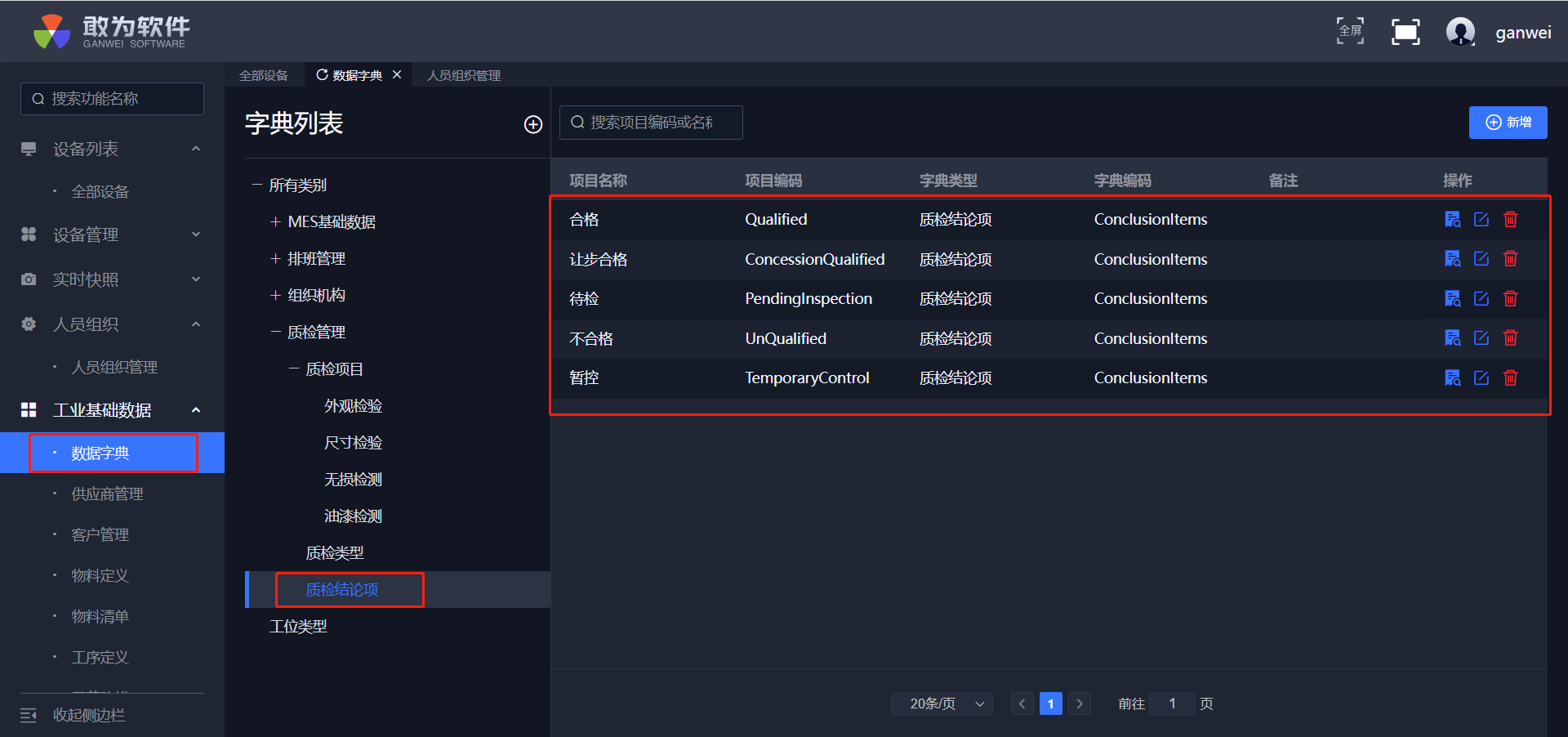The image size is (1568, 737).
Task: Select 外观检验 in the dictionary tree
Action: (x=353, y=406)
